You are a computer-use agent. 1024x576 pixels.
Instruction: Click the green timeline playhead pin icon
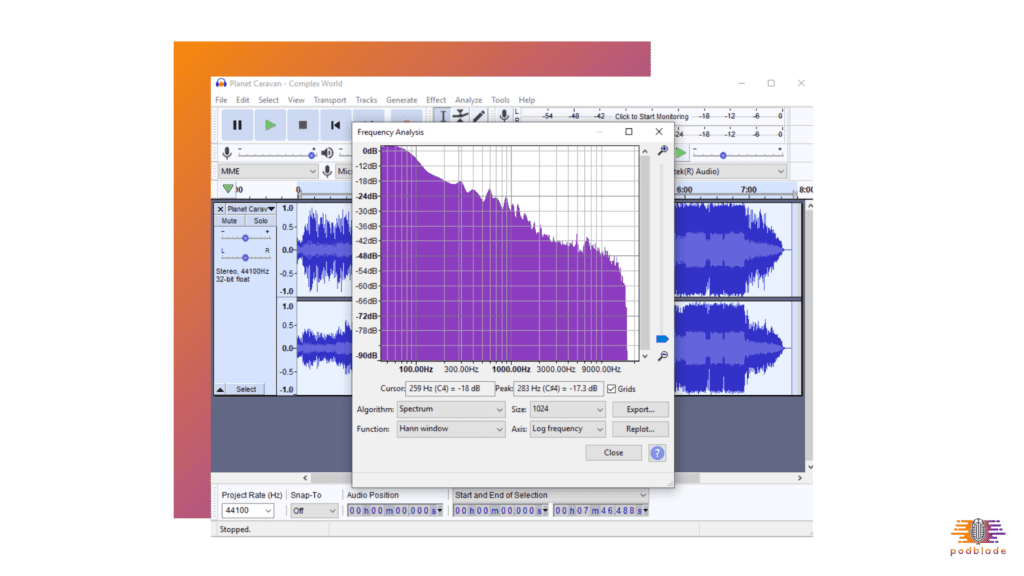pyautogui.click(x=227, y=189)
